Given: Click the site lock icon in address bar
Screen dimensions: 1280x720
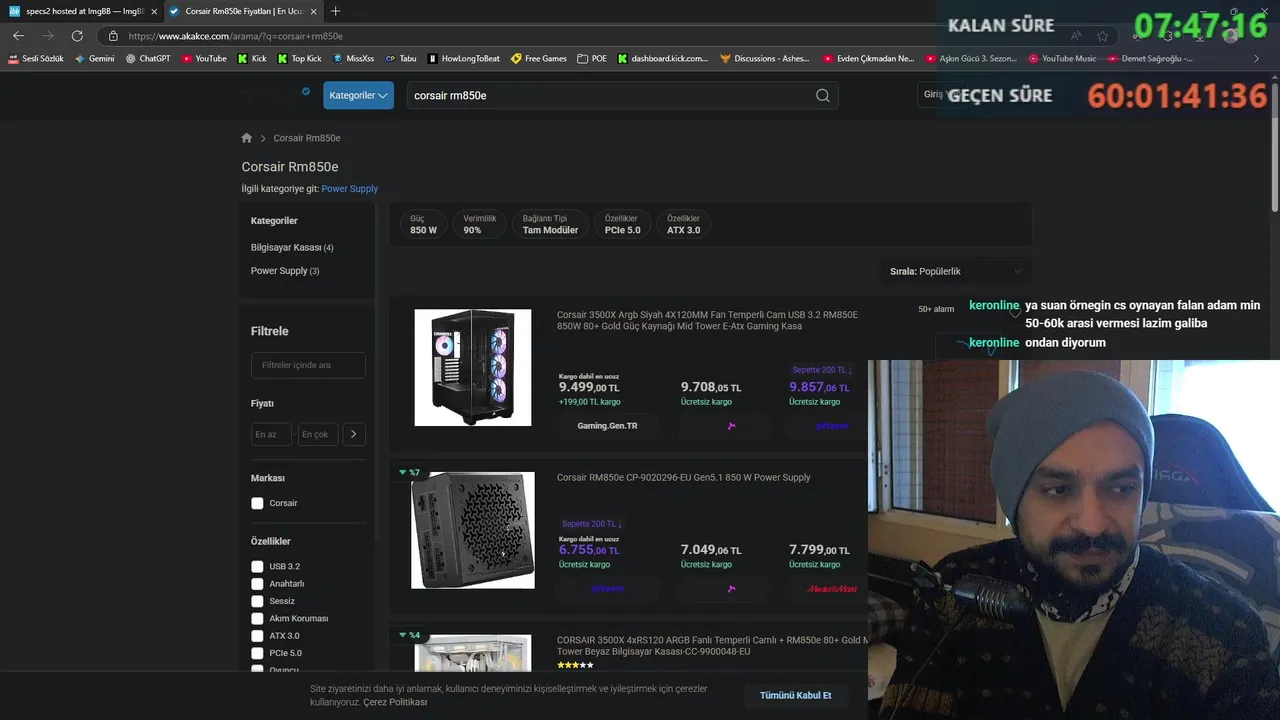Looking at the screenshot, I should click(113, 36).
